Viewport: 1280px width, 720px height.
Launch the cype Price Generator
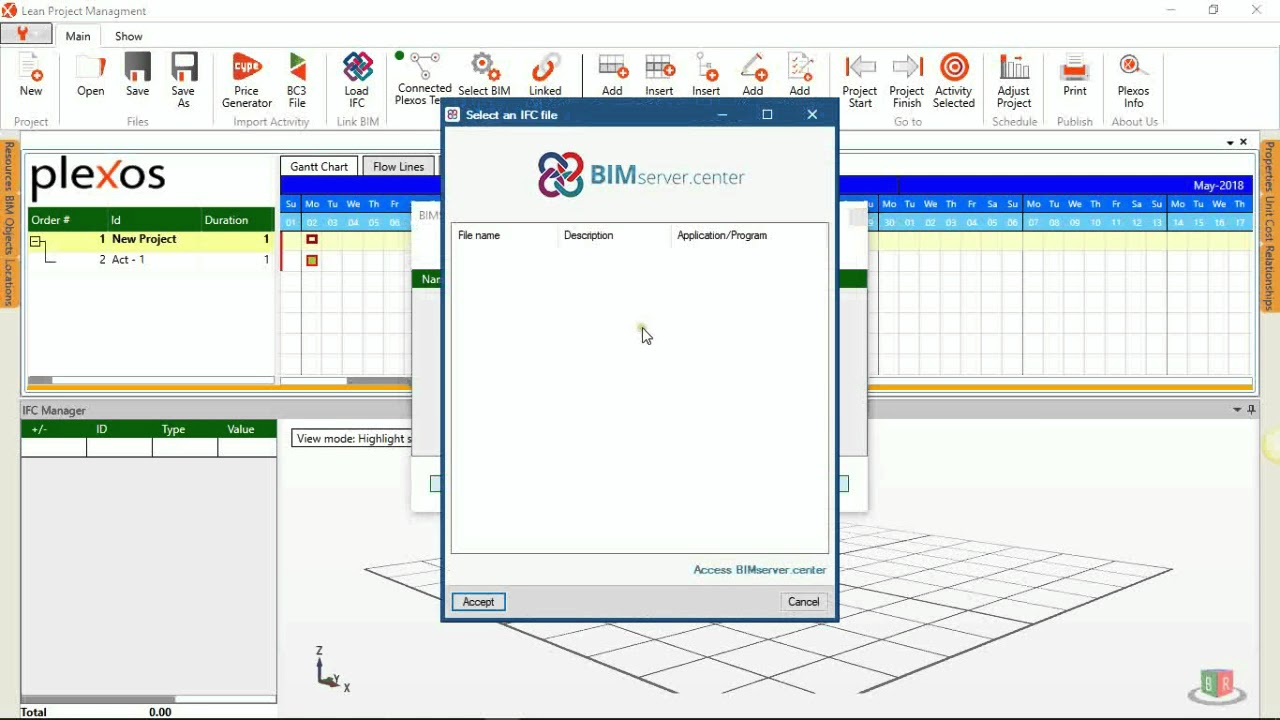(x=246, y=68)
